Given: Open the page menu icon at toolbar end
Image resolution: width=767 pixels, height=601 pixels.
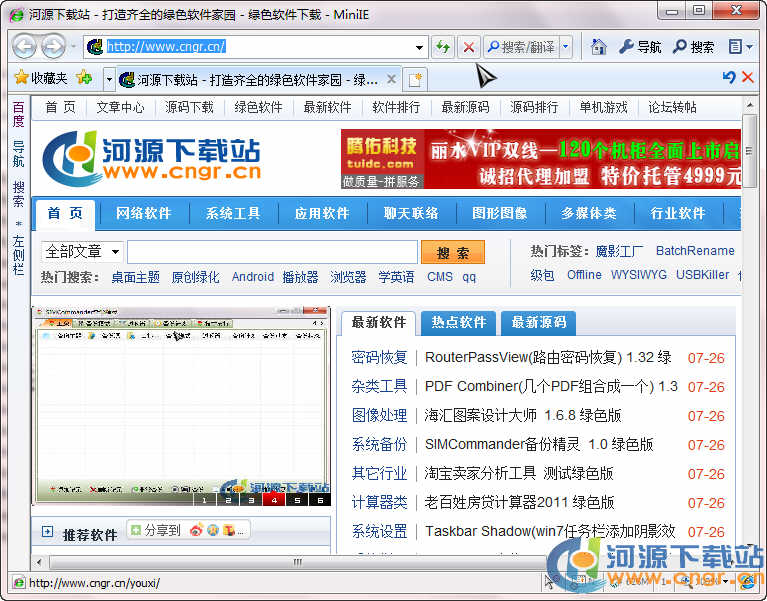Looking at the screenshot, I should 740,47.
